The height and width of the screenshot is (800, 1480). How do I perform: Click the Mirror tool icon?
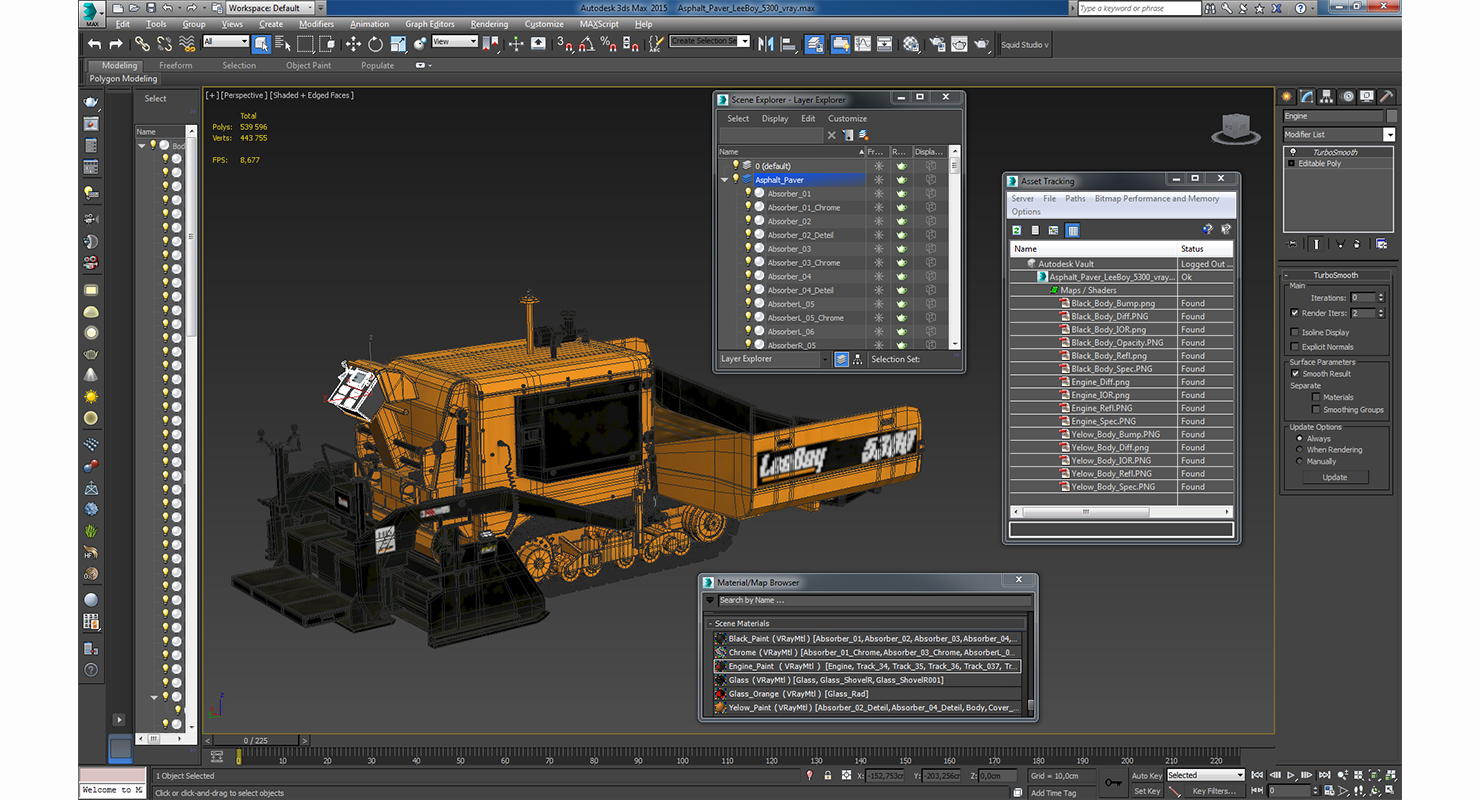click(x=766, y=44)
